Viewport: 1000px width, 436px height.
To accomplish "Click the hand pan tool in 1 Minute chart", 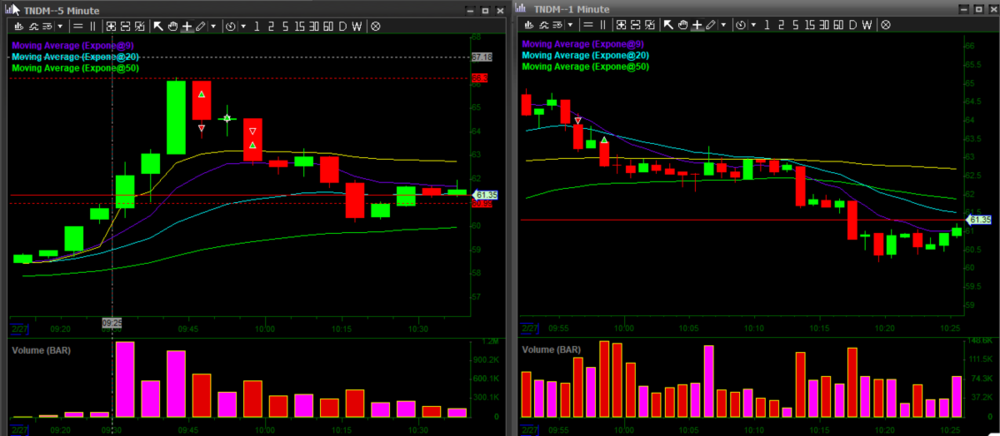I will (x=682, y=25).
